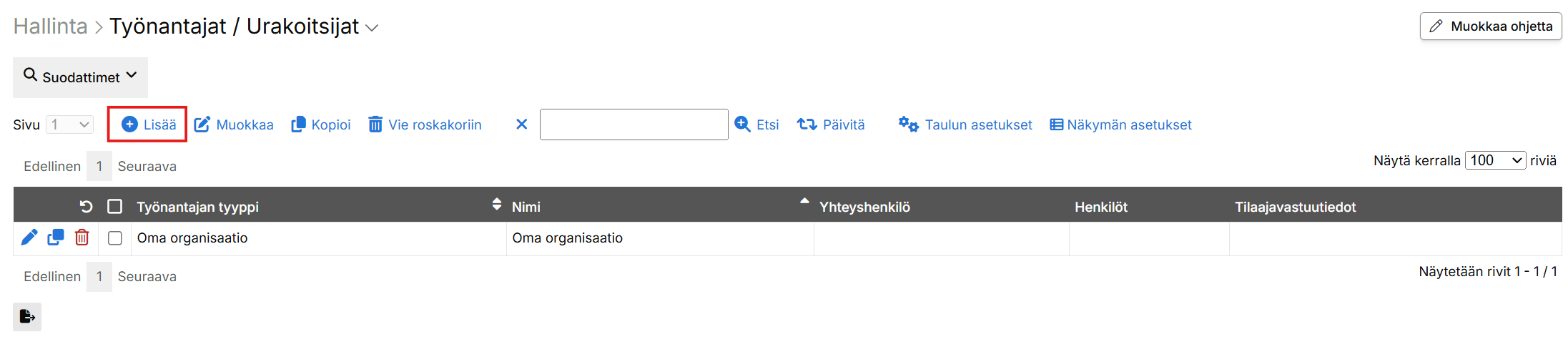Open Näkymän asetukset view settings
The image size is (1568, 342).
(x=1120, y=124)
